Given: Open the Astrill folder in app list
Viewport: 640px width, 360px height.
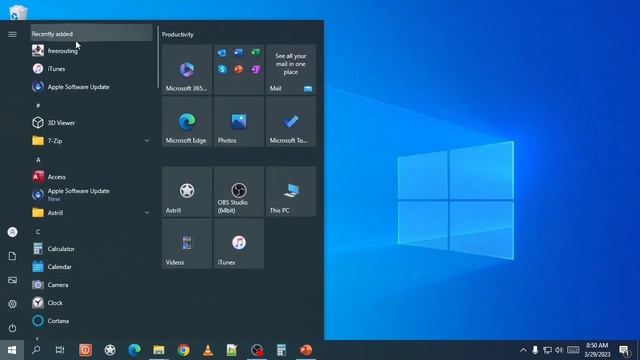Looking at the screenshot, I should [92, 213].
